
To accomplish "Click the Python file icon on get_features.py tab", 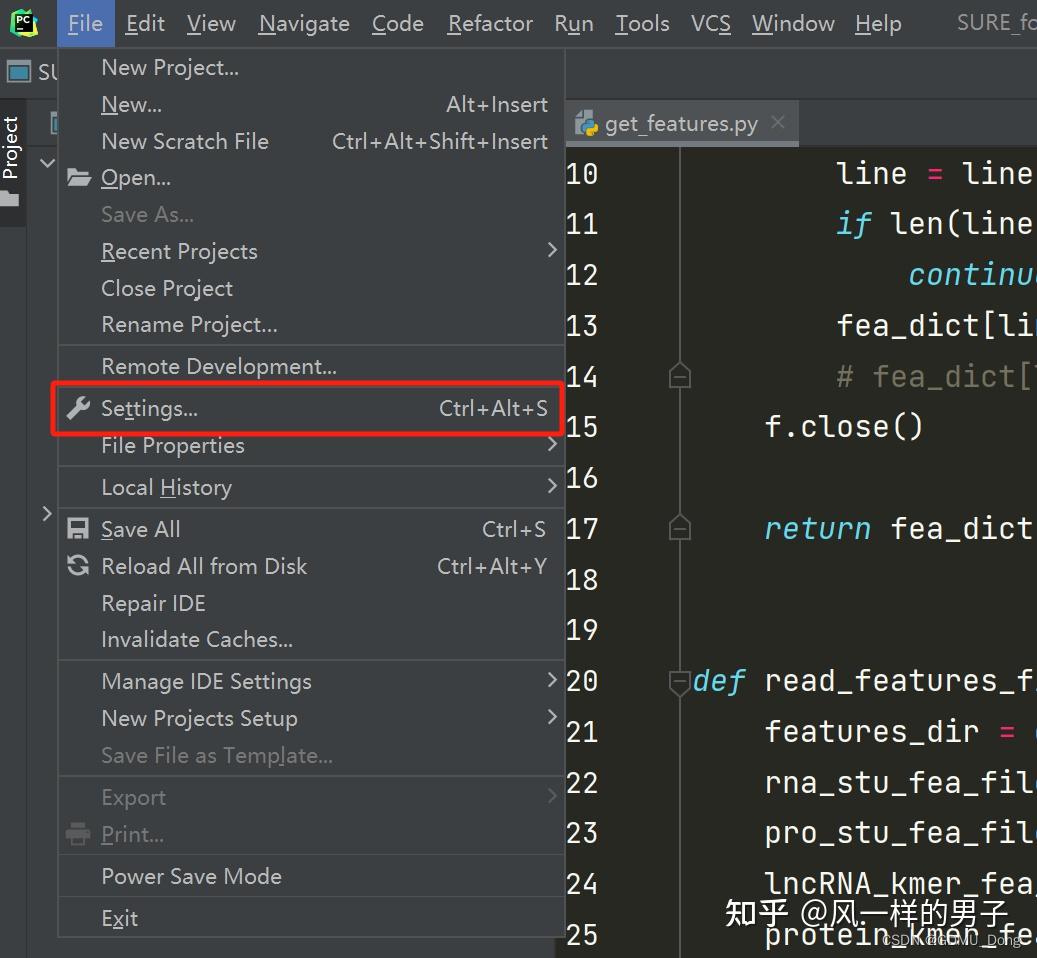I will 587,124.
